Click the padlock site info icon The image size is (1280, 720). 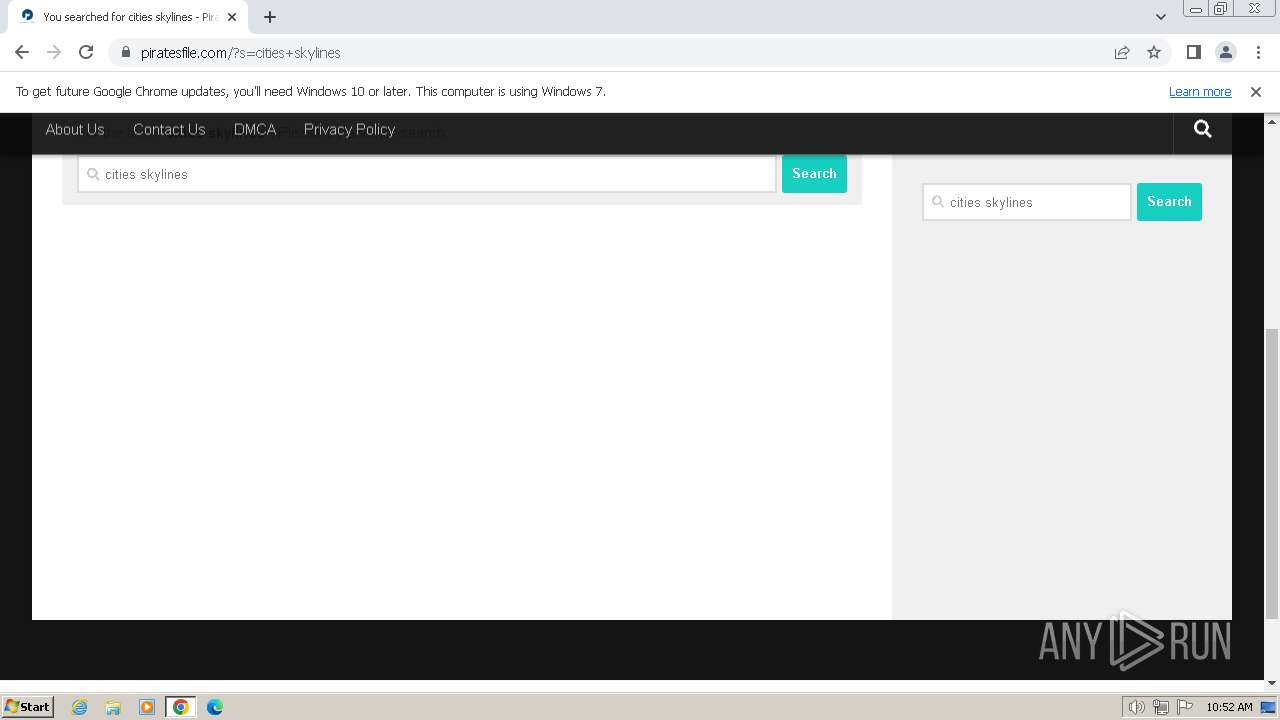(126, 53)
